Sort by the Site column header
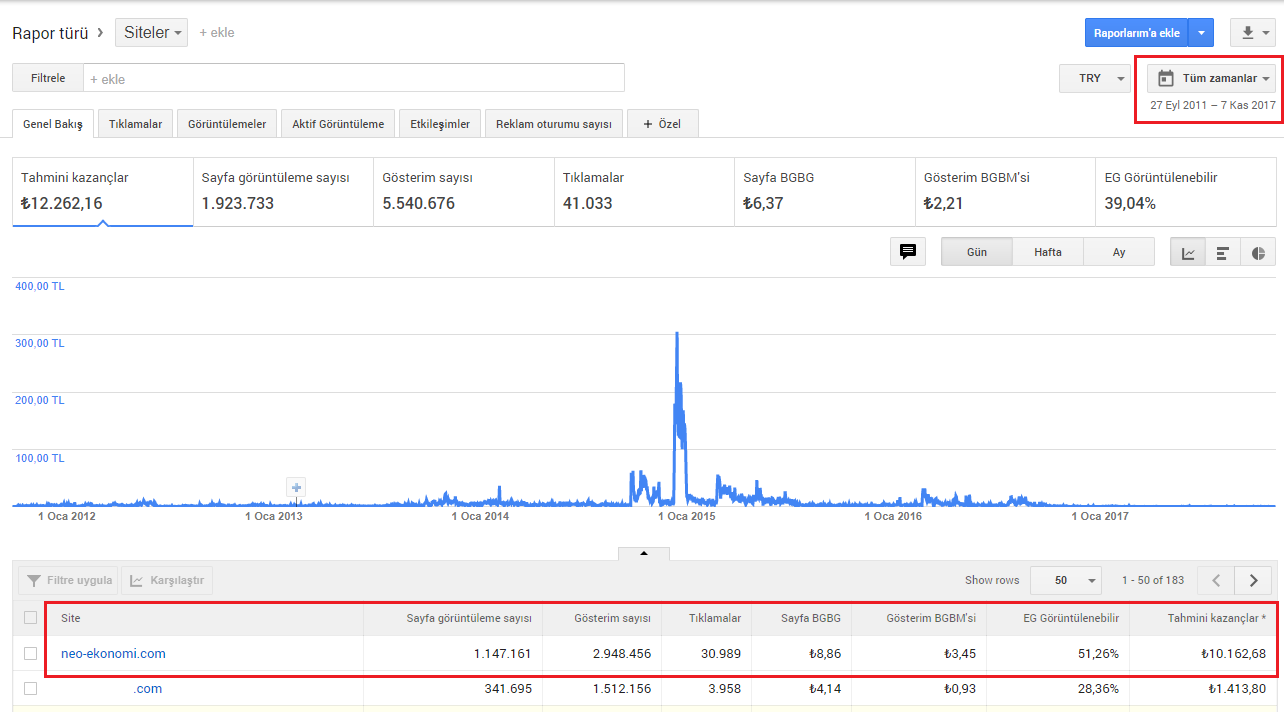This screenshot has height=712, width=1284. pos(70,618)
